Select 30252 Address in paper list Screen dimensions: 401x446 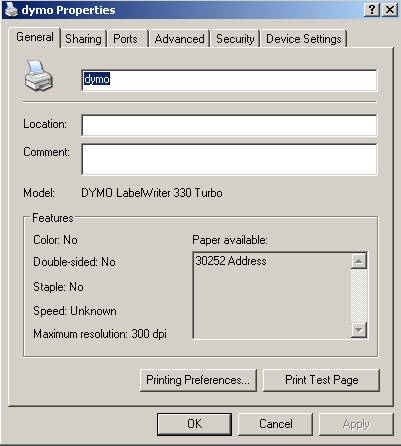point(231,261)
